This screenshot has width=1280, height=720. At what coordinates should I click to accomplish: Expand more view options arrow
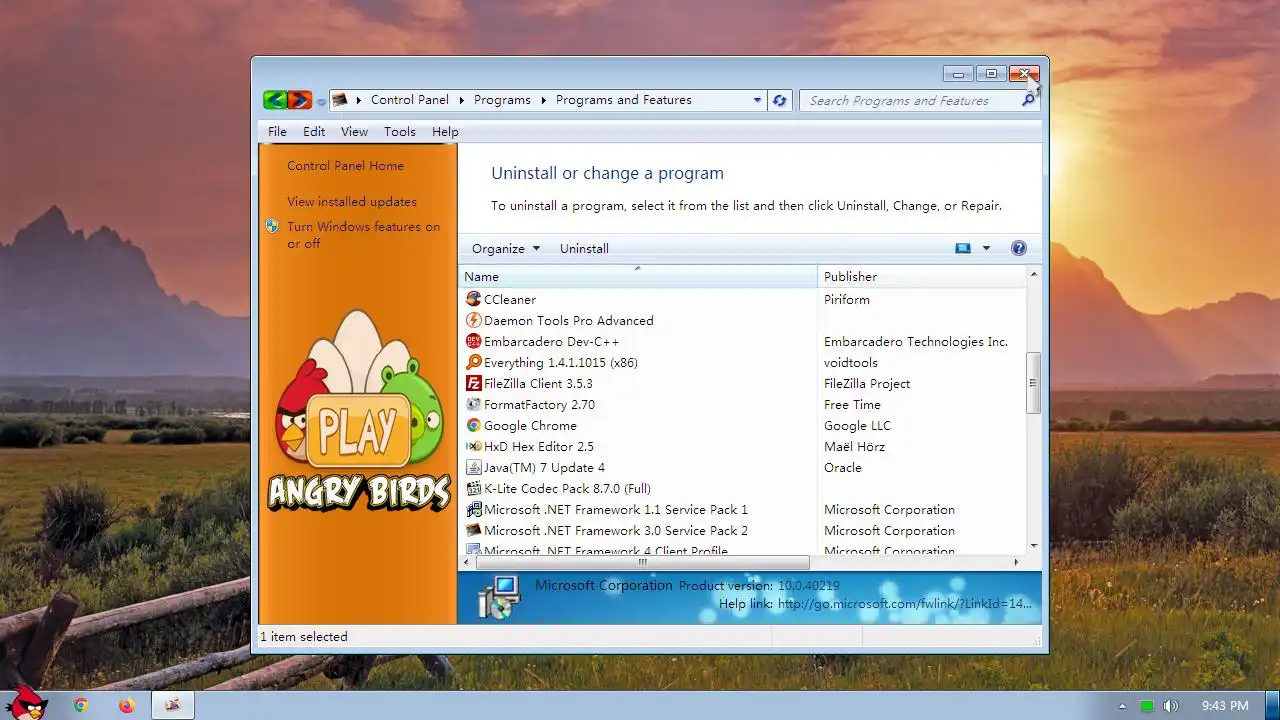[986, 248]
